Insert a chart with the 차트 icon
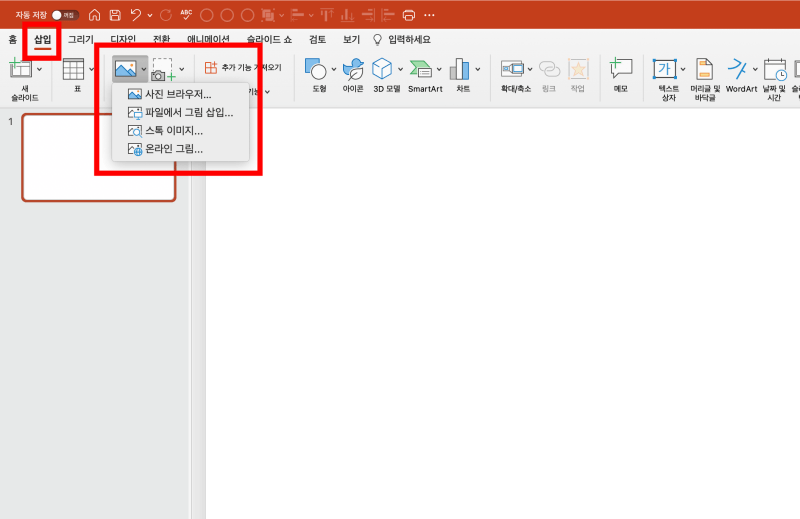Screen dimensions: 800x519 coord(459,69)
